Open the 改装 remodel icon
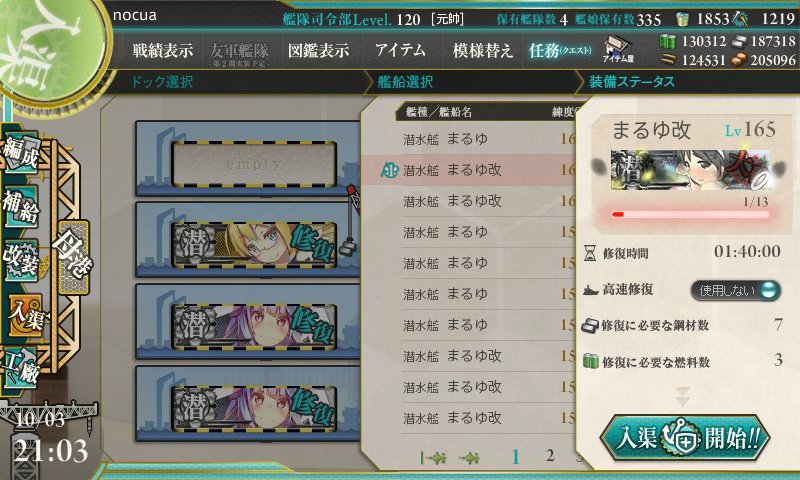Screen dimensions: 800x480 click(21, 260)
